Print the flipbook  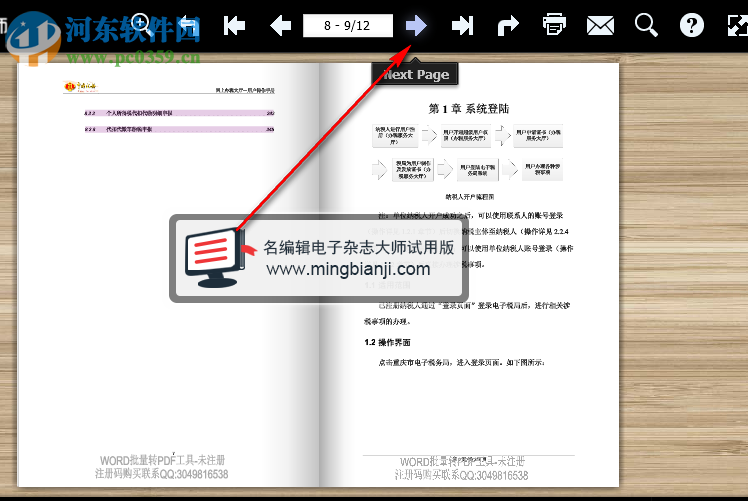pyautogui.click(x=554, y=25)
